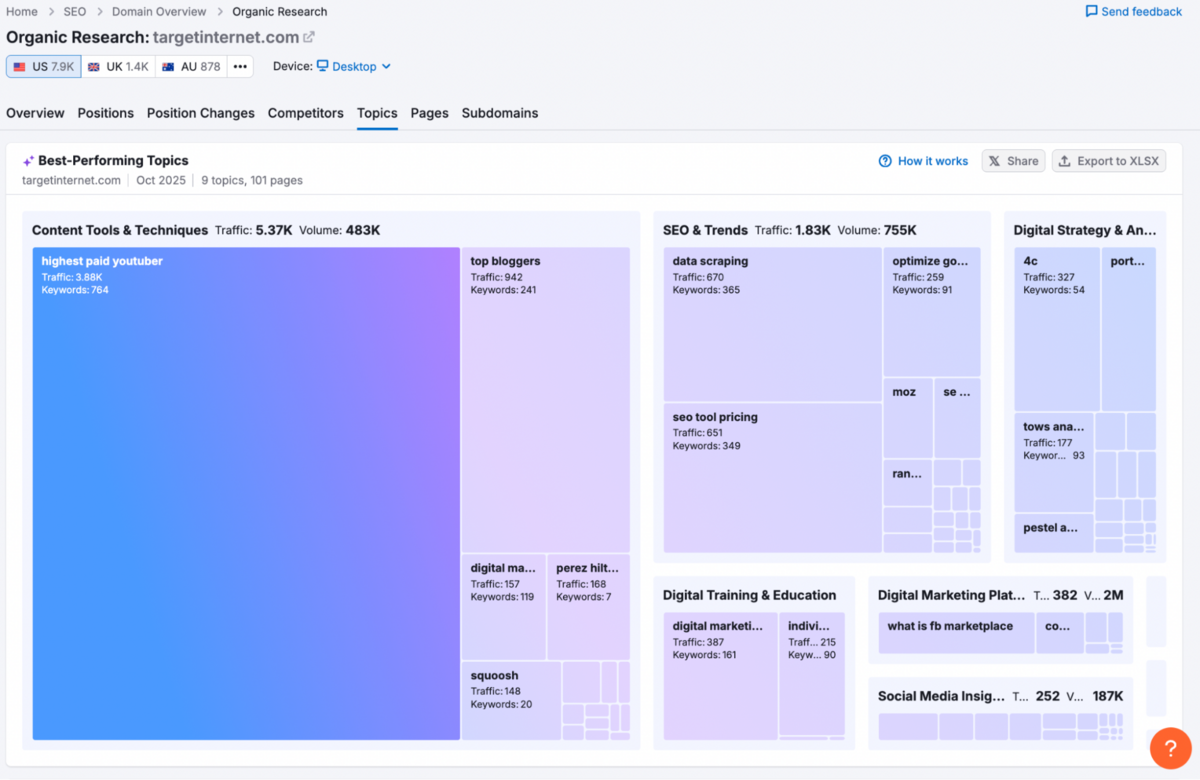Select the AU 878 database
The height and width of the screenshot is (780, 1200).
[x=191, y=67]
